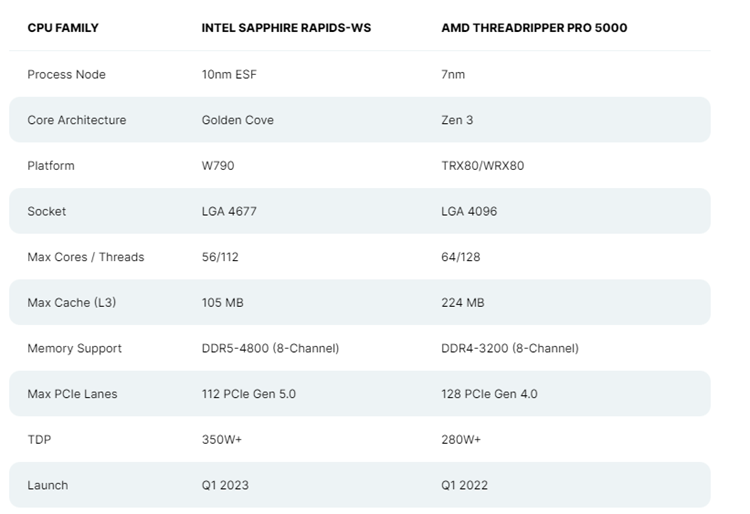
Task: Click the '224 MB' cell
Action: click(x=463, y=303)
